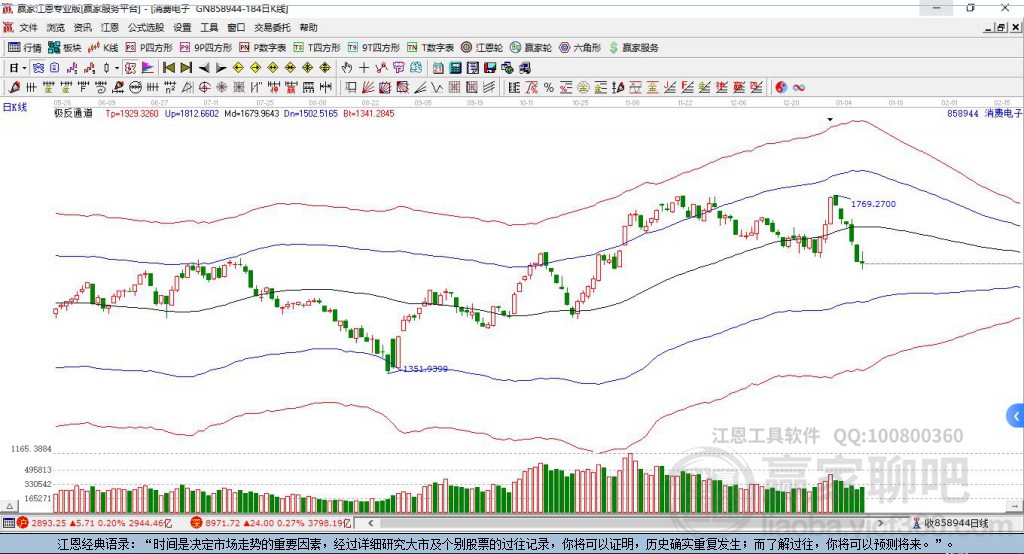Click the Shanghai index 2893.25 status entry

coord(95,523)
